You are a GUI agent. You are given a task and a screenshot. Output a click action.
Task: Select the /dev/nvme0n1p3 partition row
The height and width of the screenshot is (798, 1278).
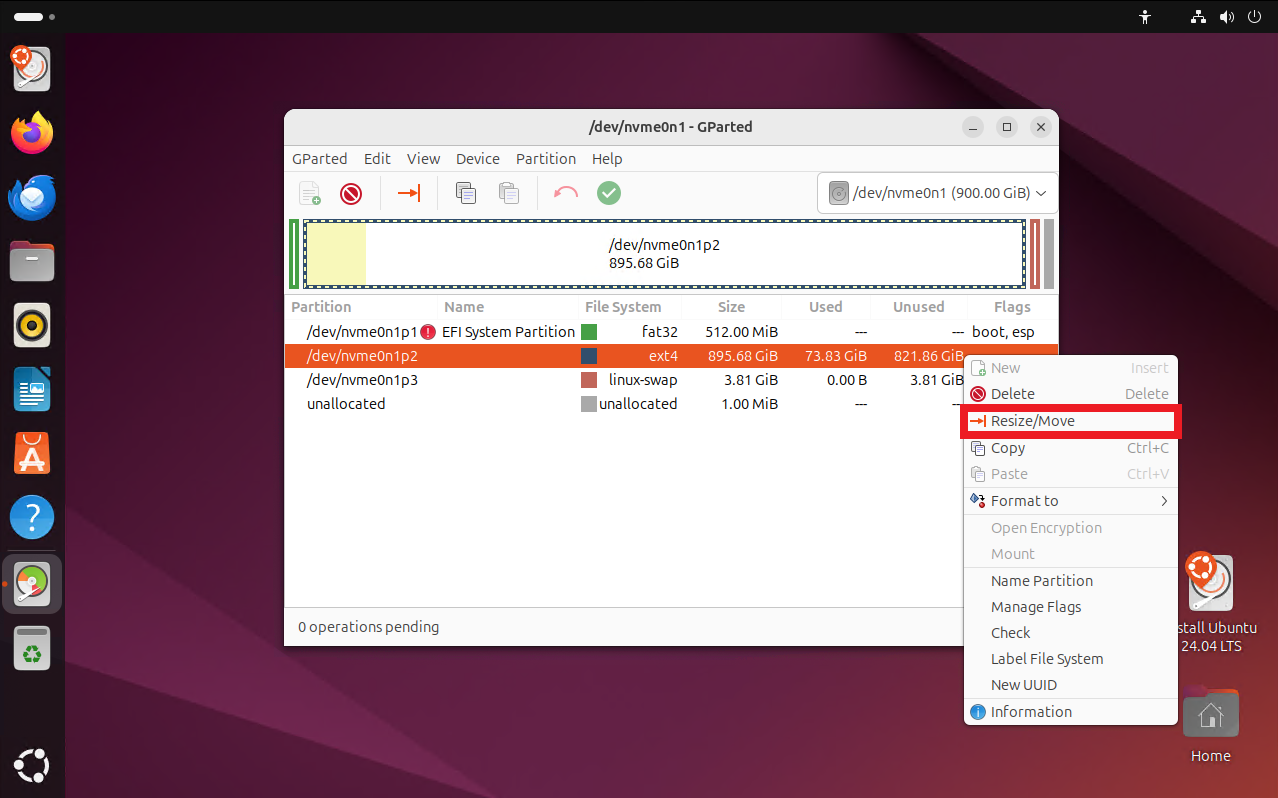click(671, 380)
